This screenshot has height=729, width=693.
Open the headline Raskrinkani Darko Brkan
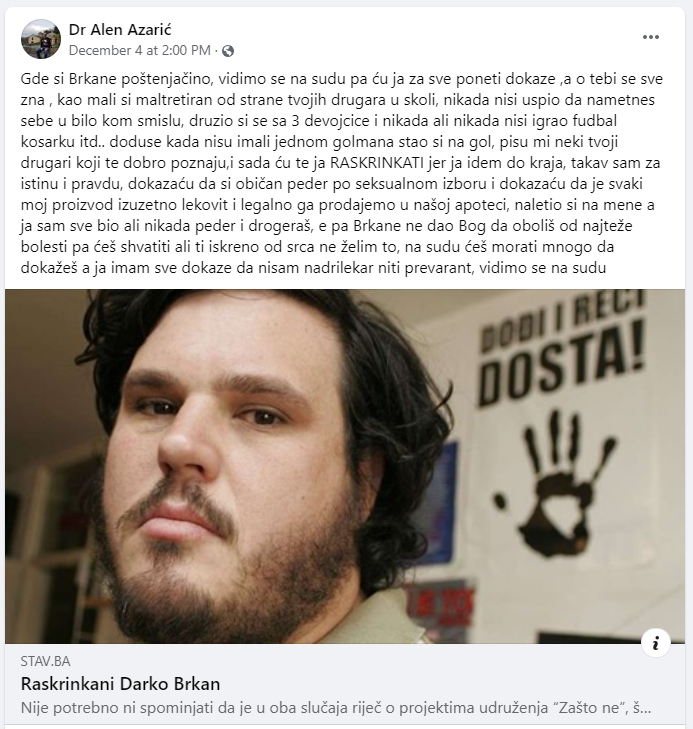pyautogui.click(x=120, y=684)
